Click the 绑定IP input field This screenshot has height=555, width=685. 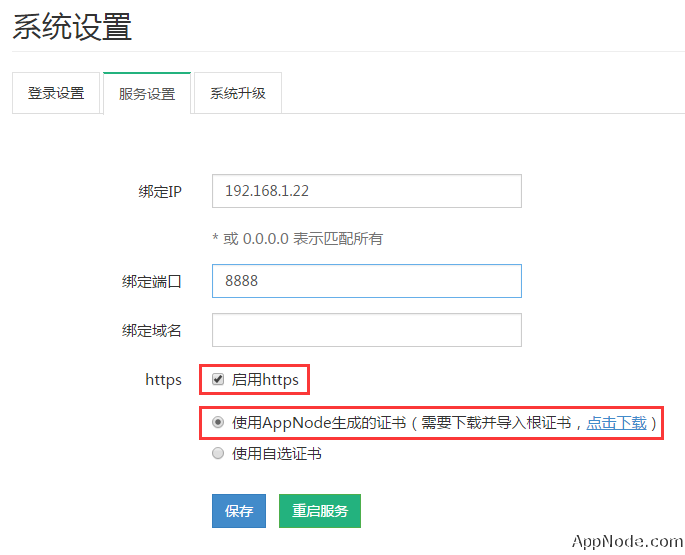point(366,191)
